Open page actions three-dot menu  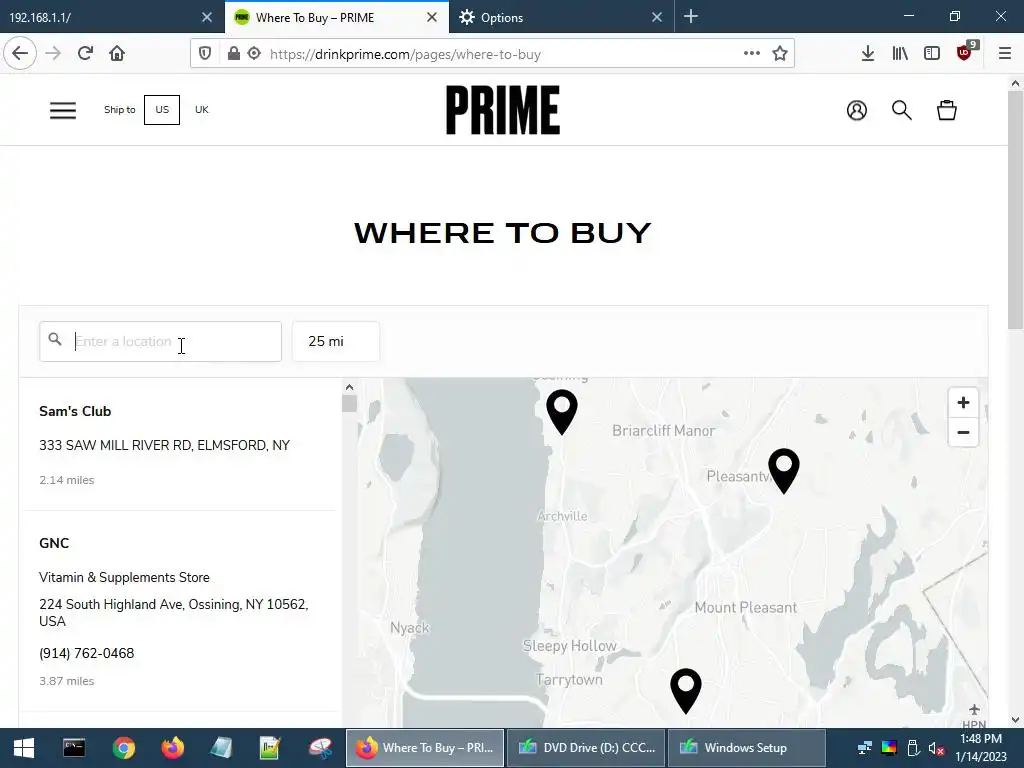(752, 54)
